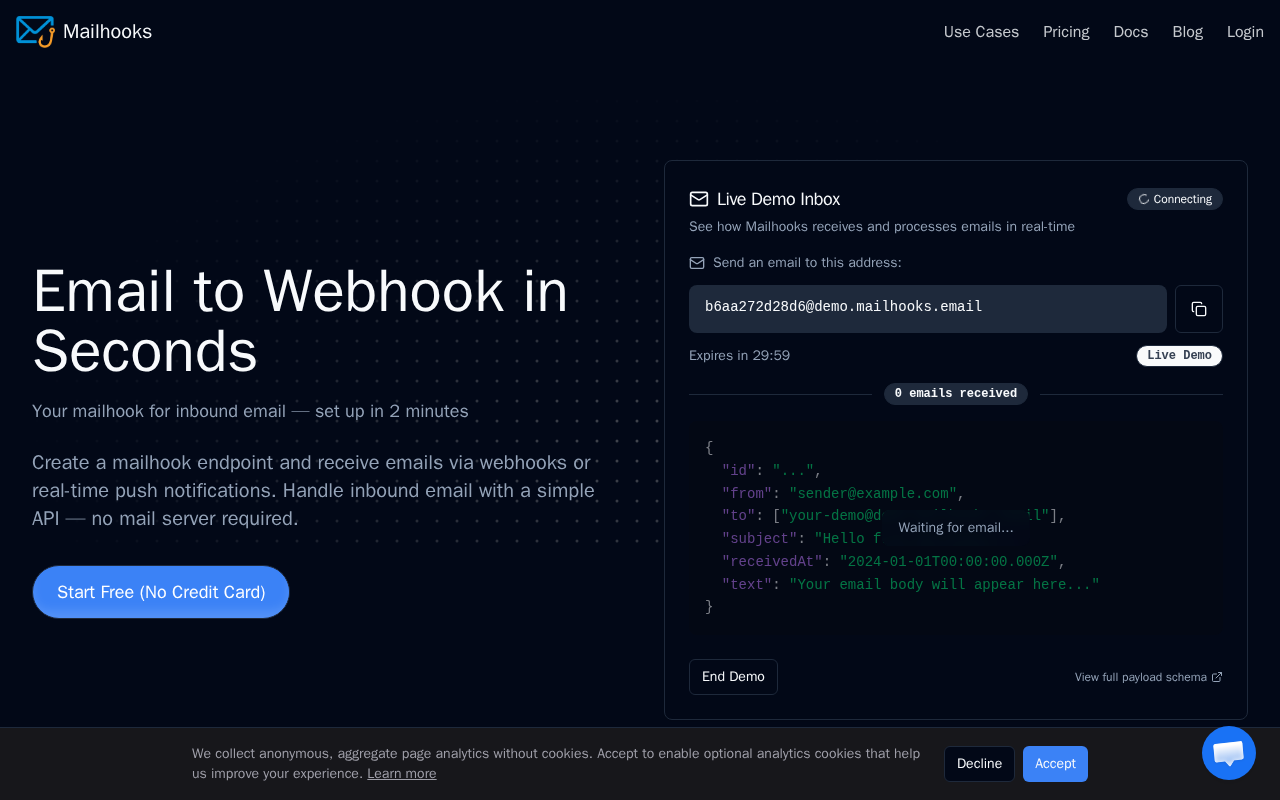Open the Docs menu item

[x=1131, y=32]
